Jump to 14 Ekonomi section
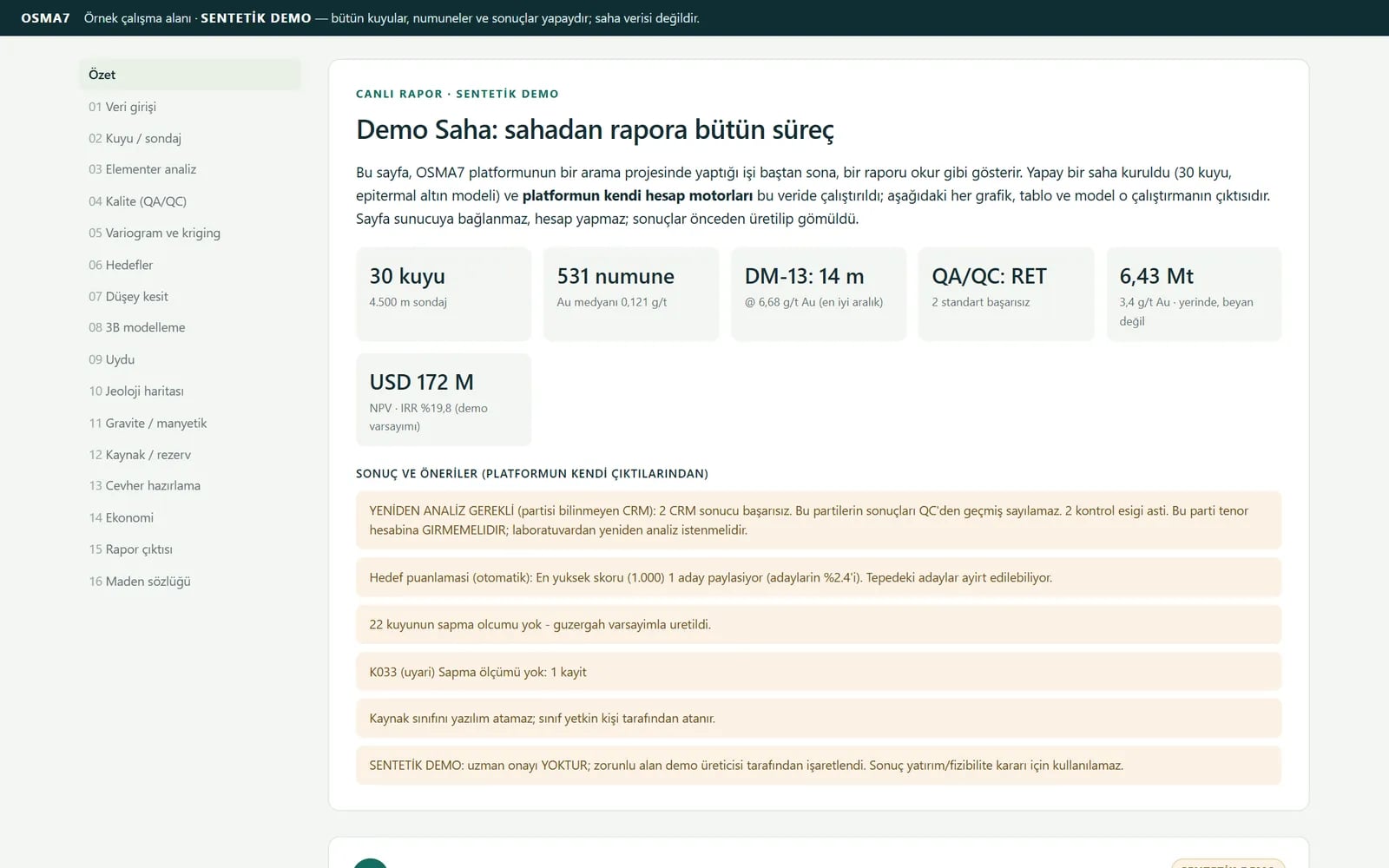This screenshot has height=868, width=1389. (x=121, y=517)
